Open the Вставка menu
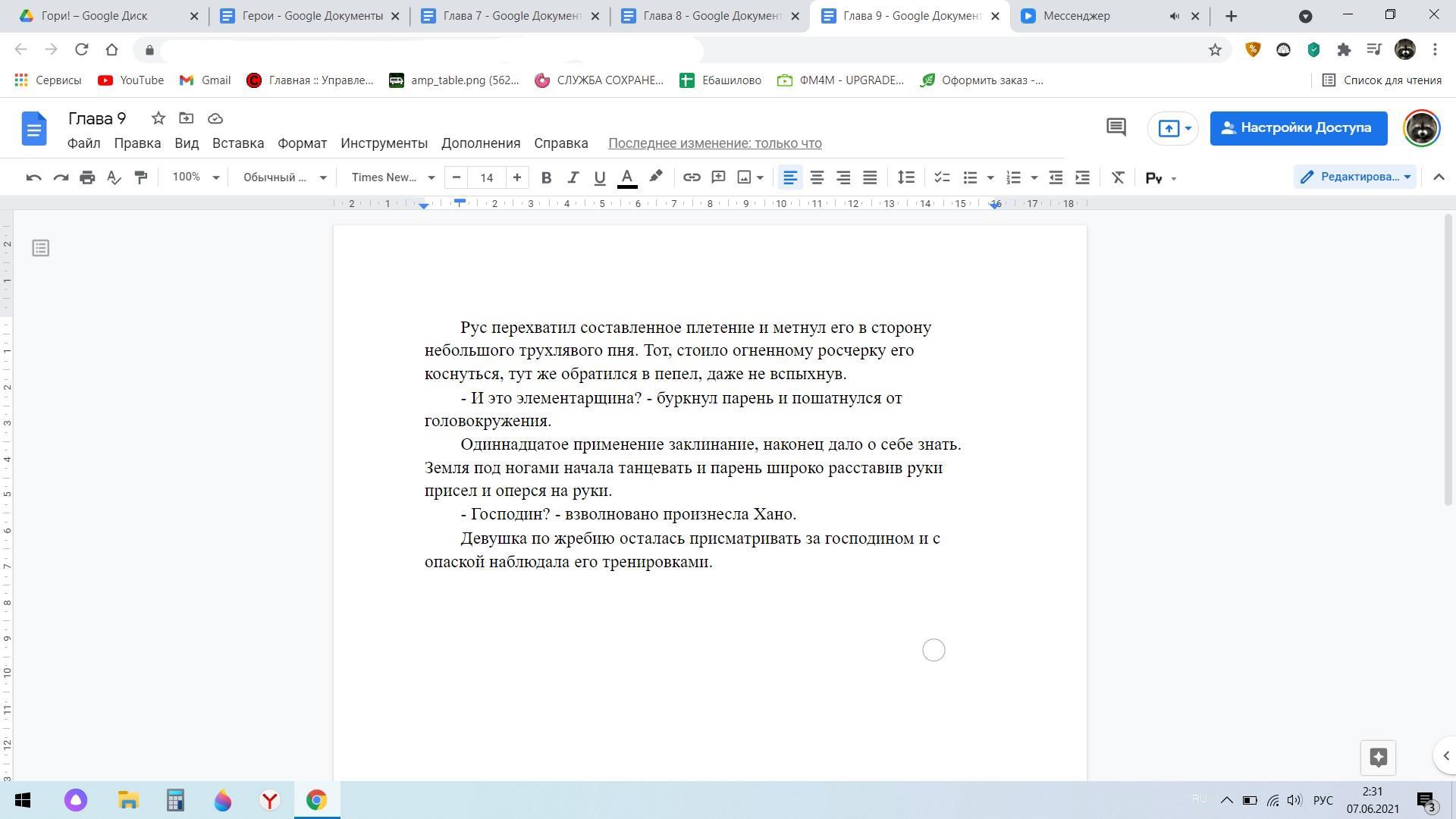The image size is (1456, 819). pyautogui.click(x=238, y=143)
